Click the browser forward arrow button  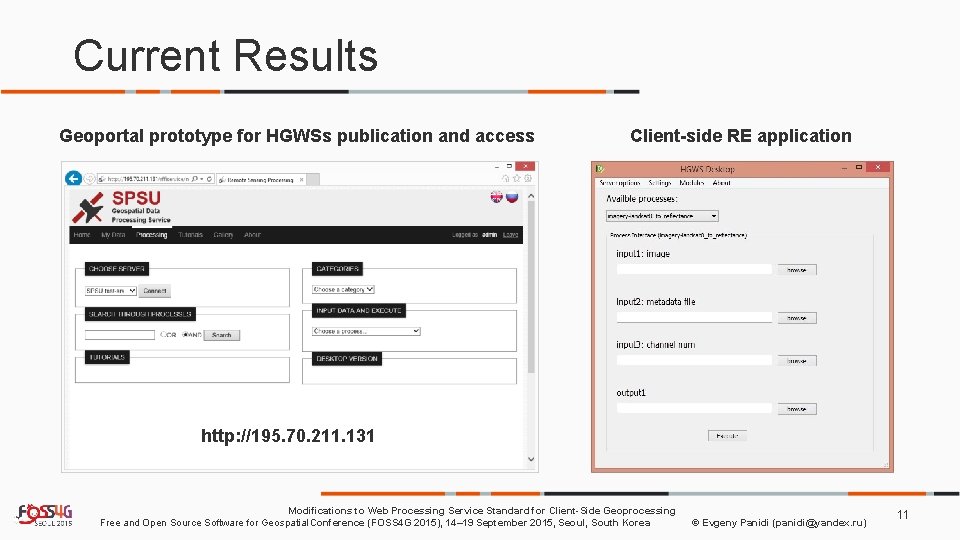tap(89, 179)
